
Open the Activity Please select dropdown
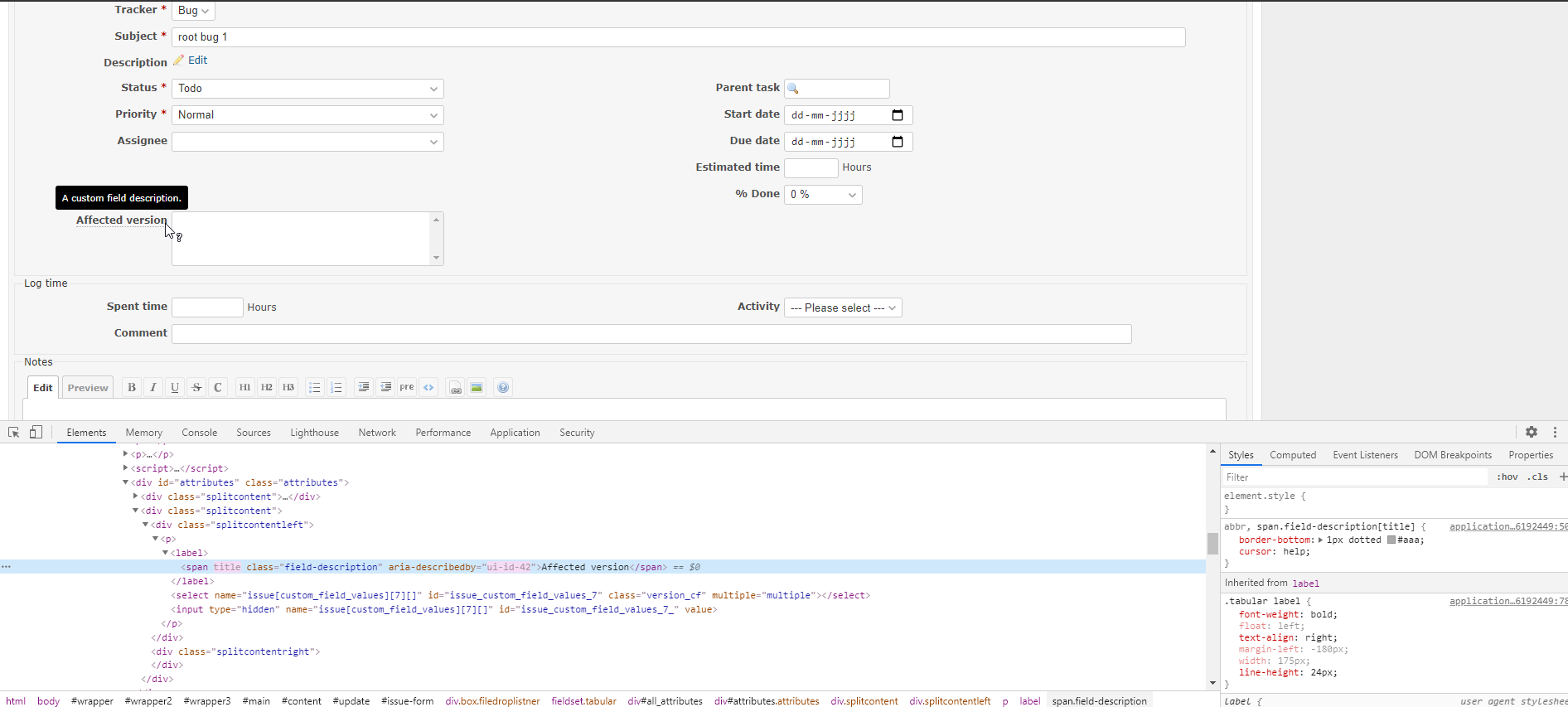843,307
